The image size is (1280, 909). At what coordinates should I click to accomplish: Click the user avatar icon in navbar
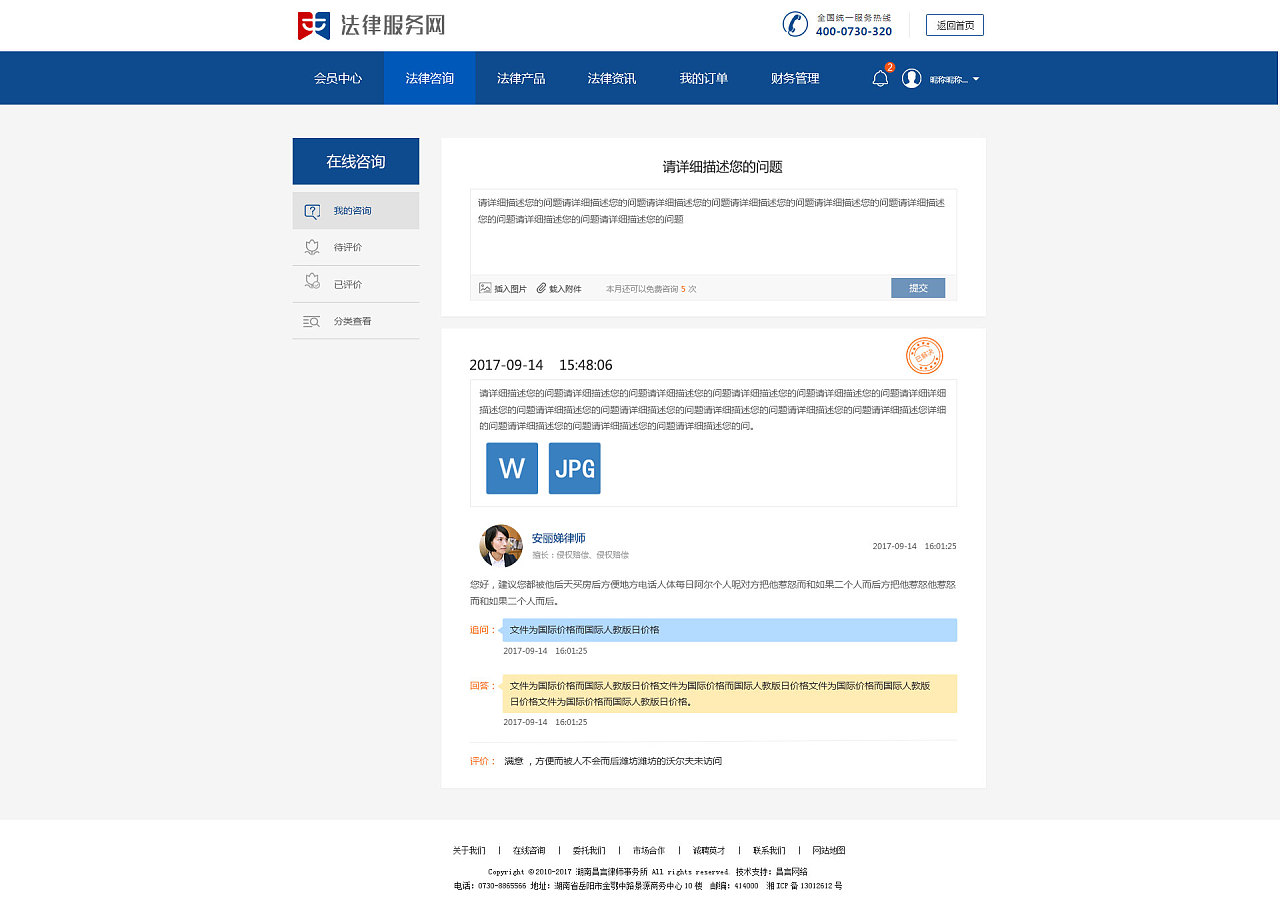coord(911,78)
